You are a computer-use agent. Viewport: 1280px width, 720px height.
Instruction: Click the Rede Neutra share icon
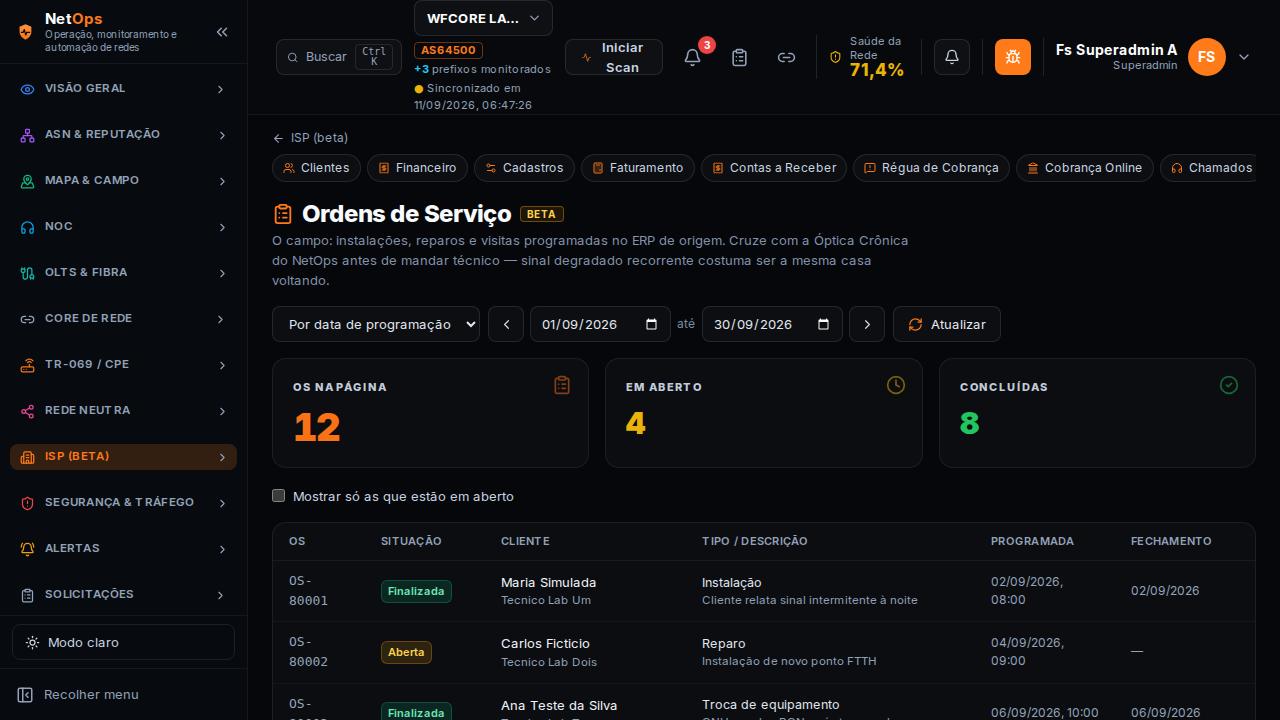point(28,411)
